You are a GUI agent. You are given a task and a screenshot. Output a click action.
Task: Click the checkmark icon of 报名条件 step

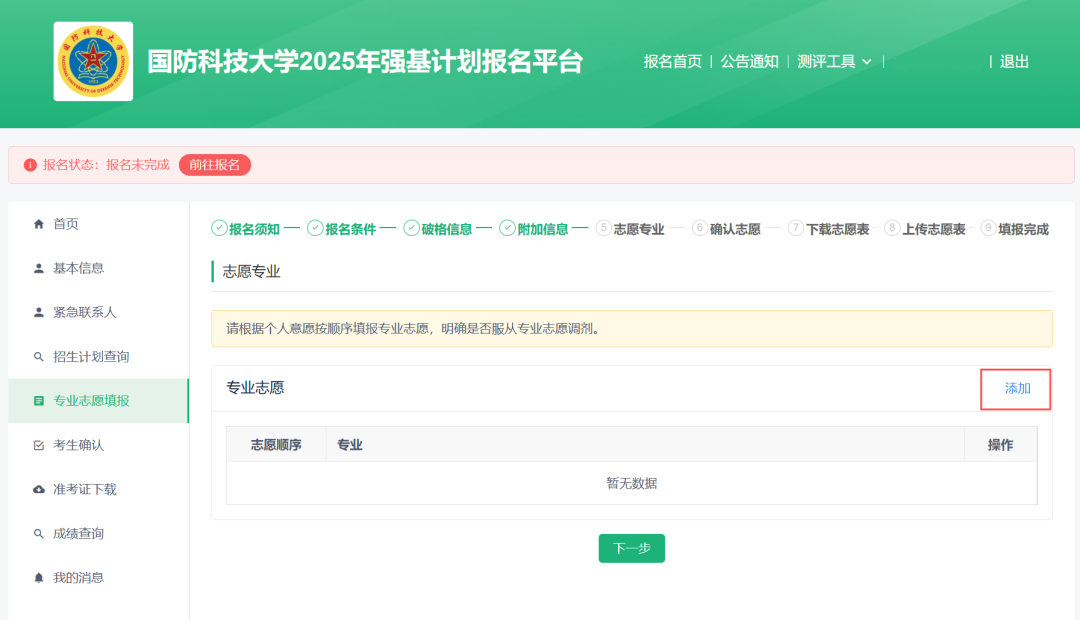pos(315,228)
